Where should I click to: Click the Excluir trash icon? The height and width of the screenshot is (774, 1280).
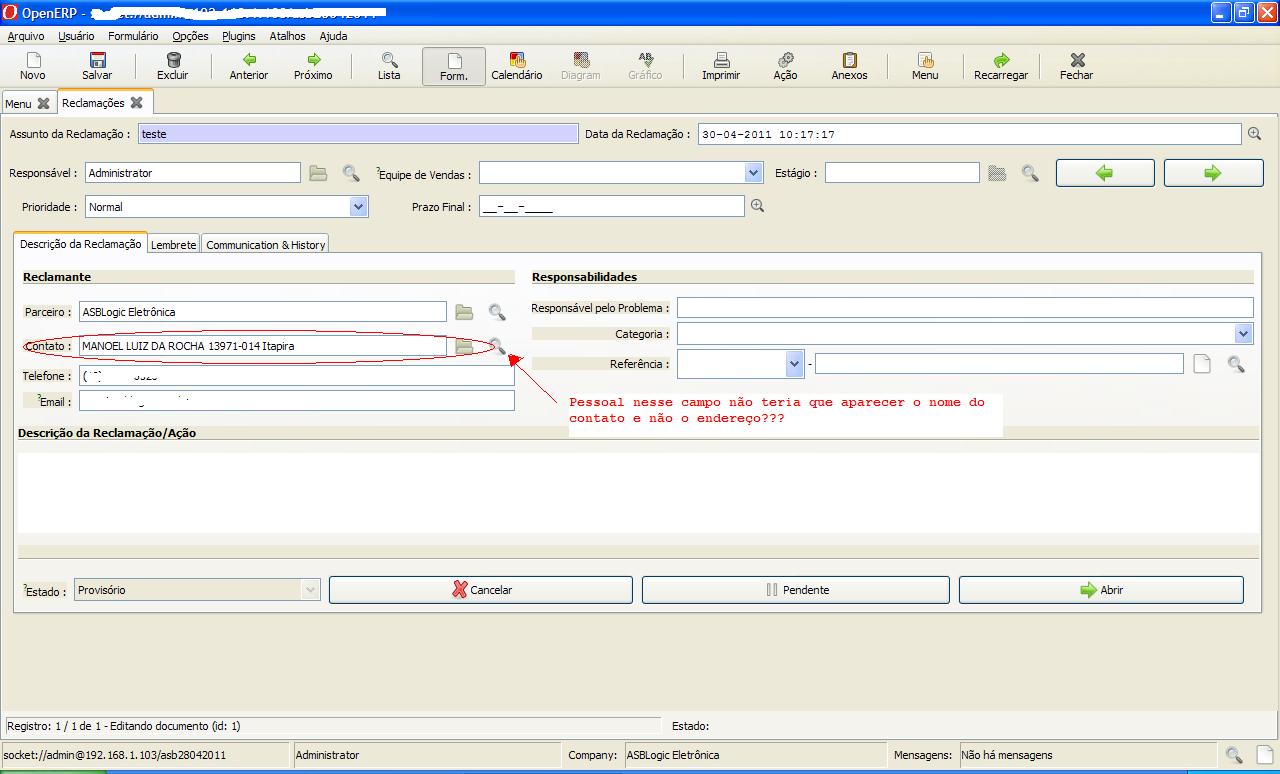[172, 66]
